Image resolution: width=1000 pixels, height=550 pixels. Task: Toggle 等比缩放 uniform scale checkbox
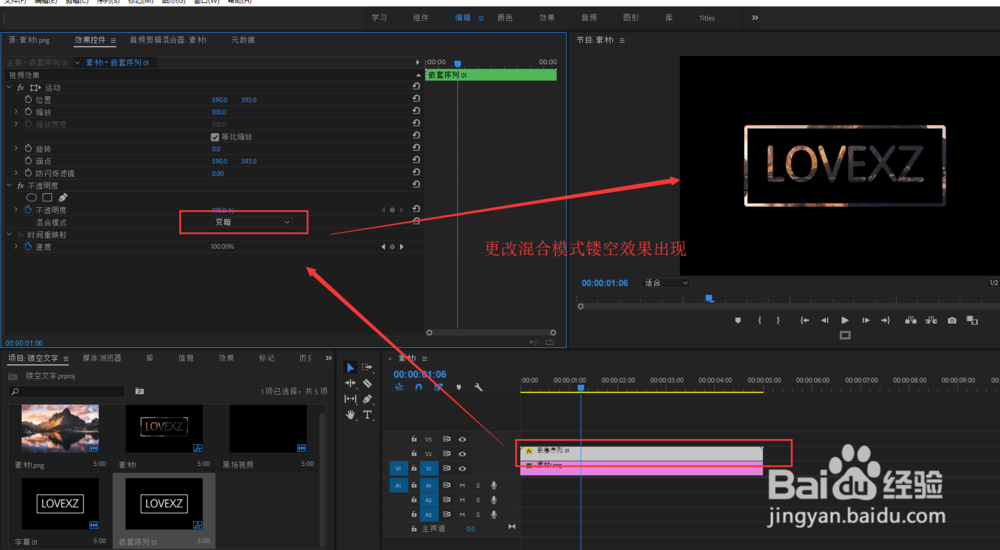click(215, 137)
